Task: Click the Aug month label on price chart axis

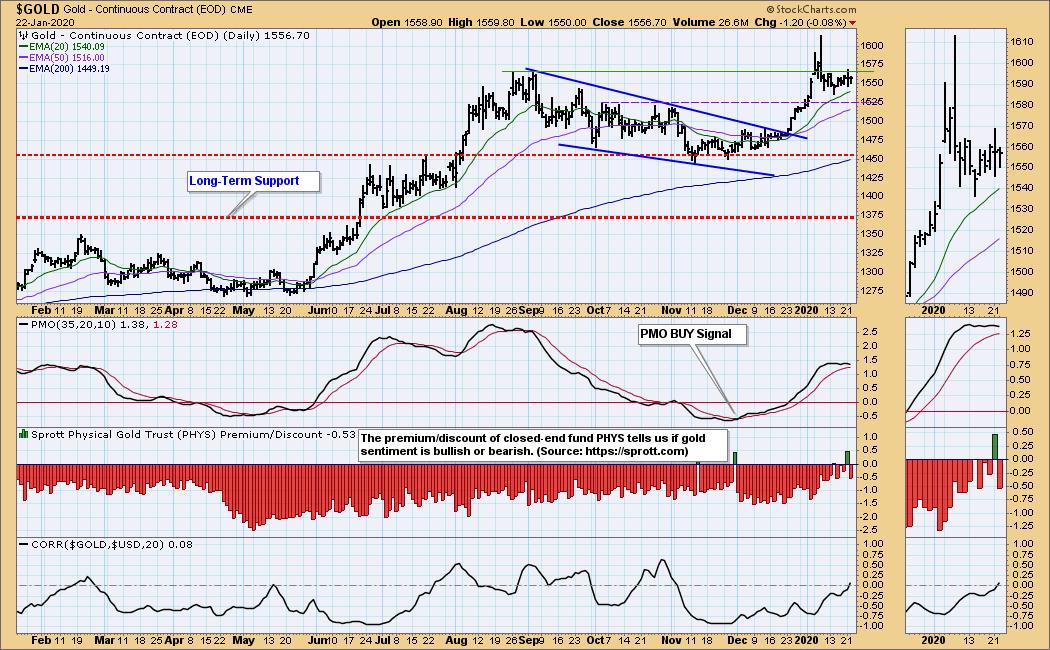Action: (456, 311)
